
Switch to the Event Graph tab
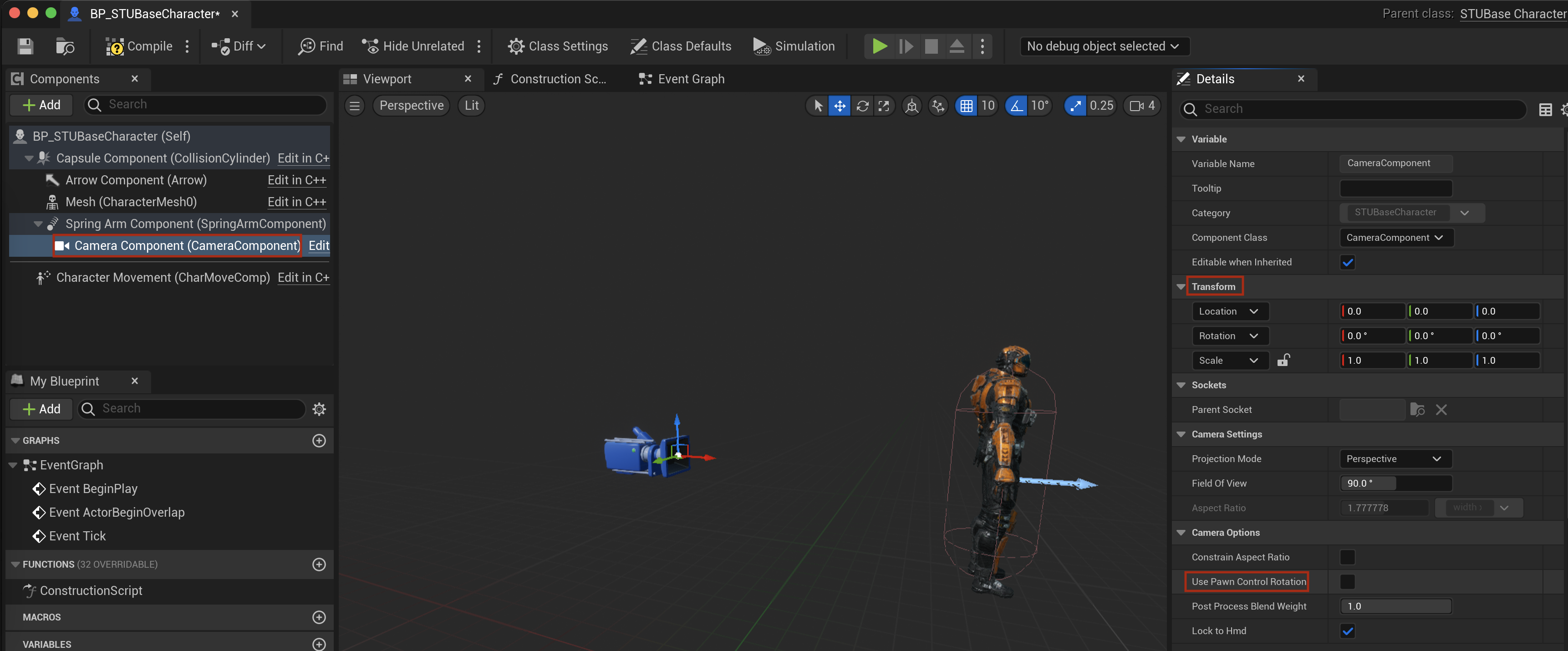(682, 79)
